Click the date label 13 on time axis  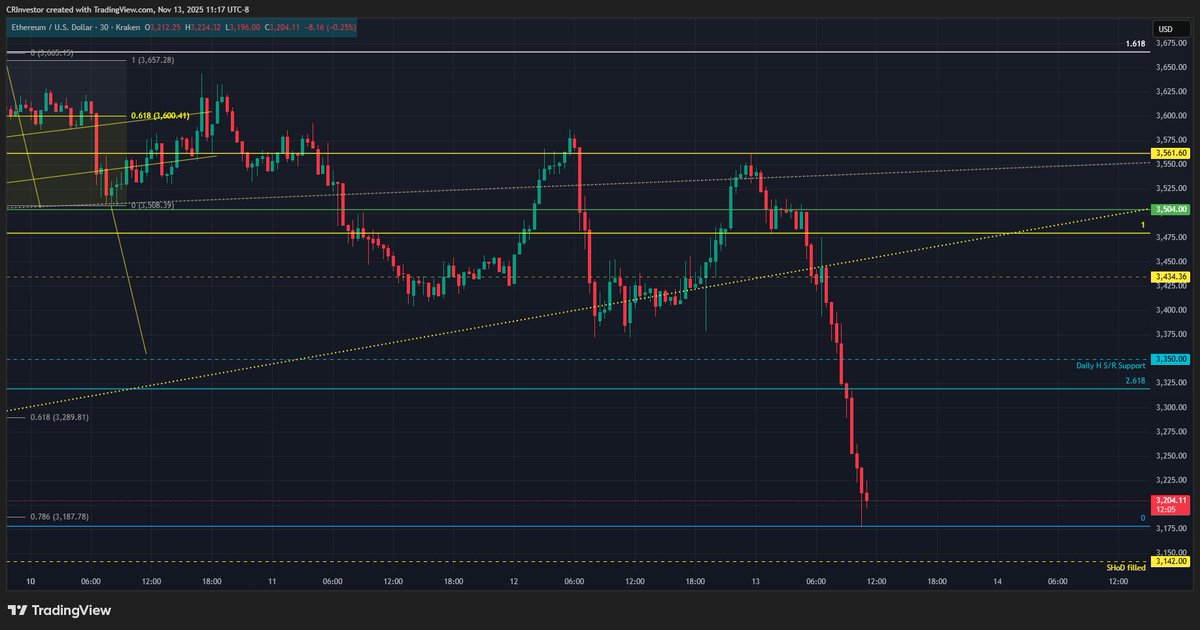click(756, 581)
